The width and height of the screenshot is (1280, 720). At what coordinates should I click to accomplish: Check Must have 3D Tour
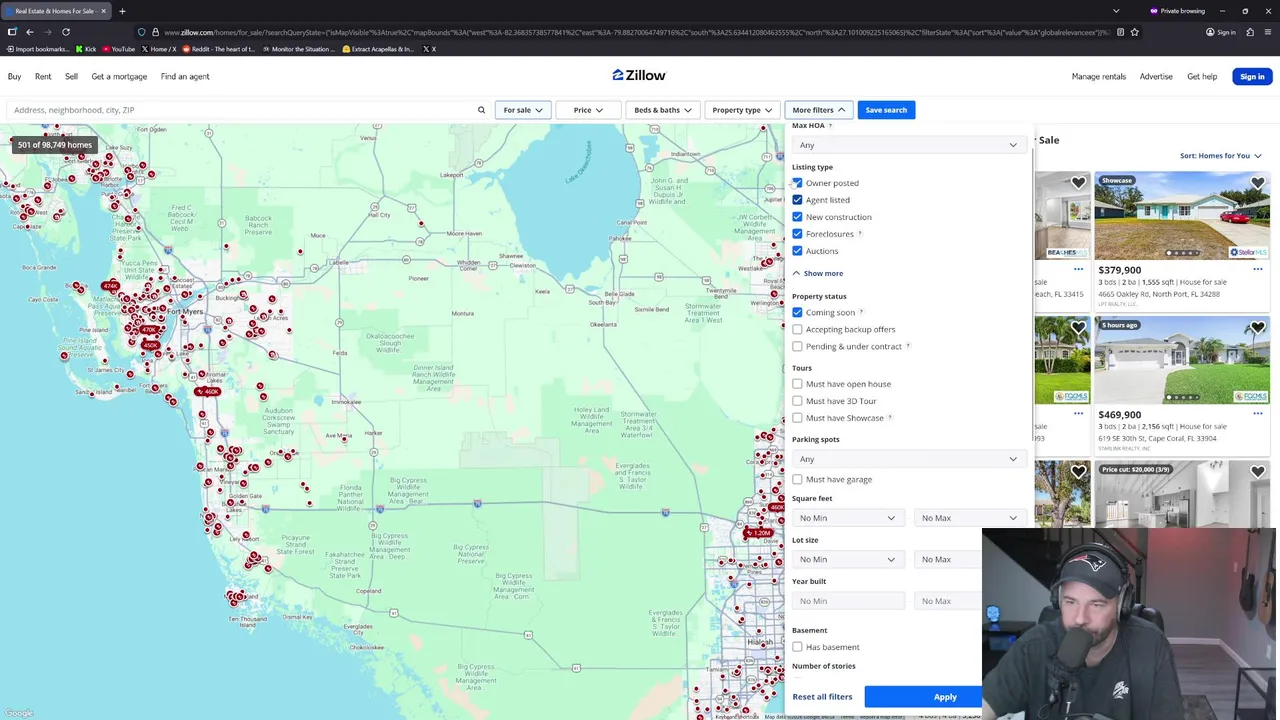(797, 401)
